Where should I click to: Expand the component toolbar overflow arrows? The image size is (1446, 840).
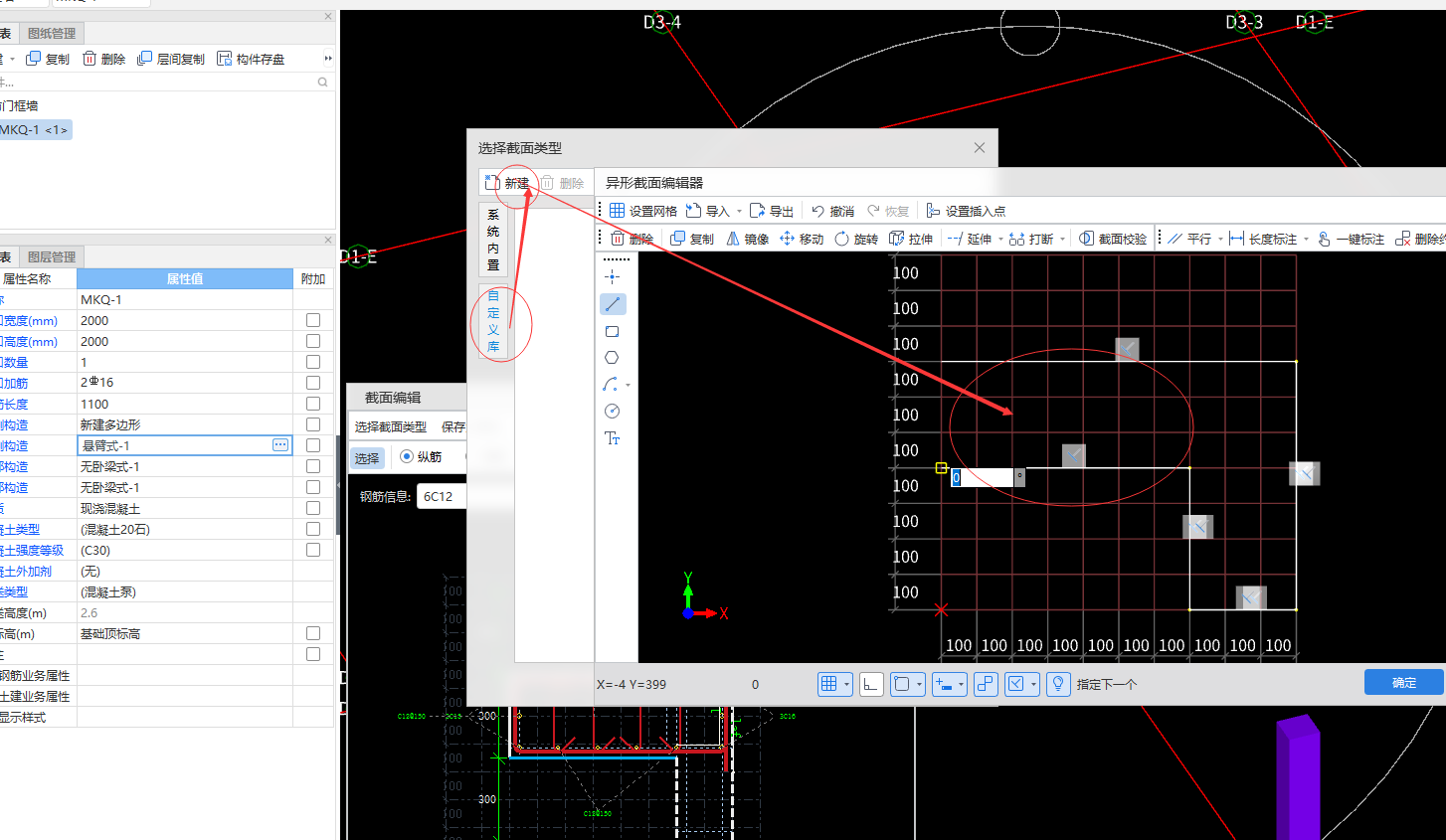327,59
